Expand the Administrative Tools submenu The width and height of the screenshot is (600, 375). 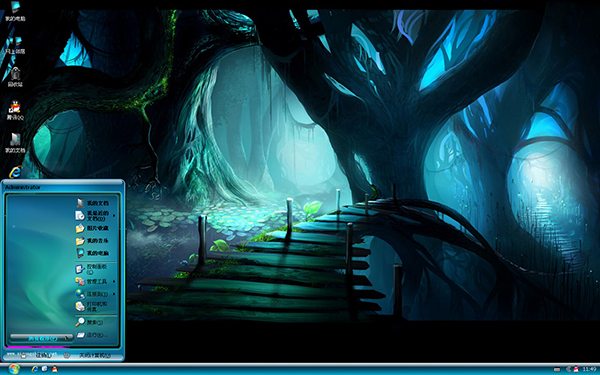click(x=96, y=281)
